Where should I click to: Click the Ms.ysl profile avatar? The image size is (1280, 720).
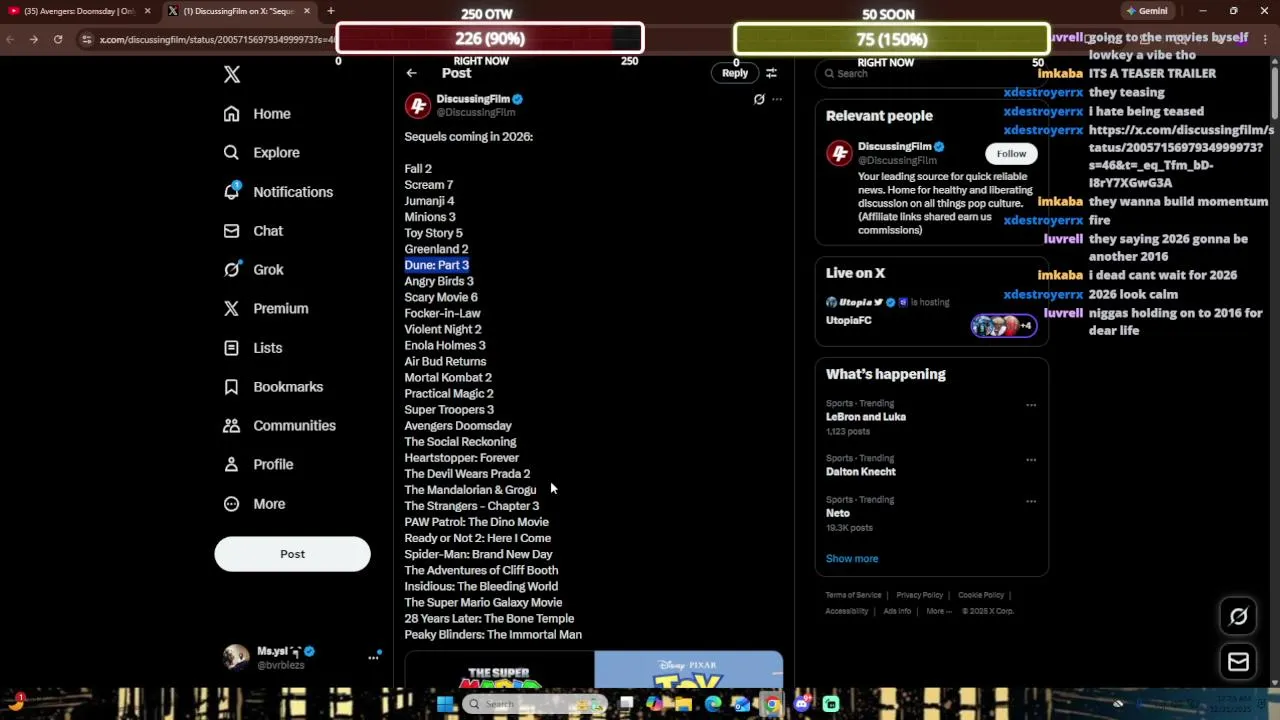click(236, 657)
